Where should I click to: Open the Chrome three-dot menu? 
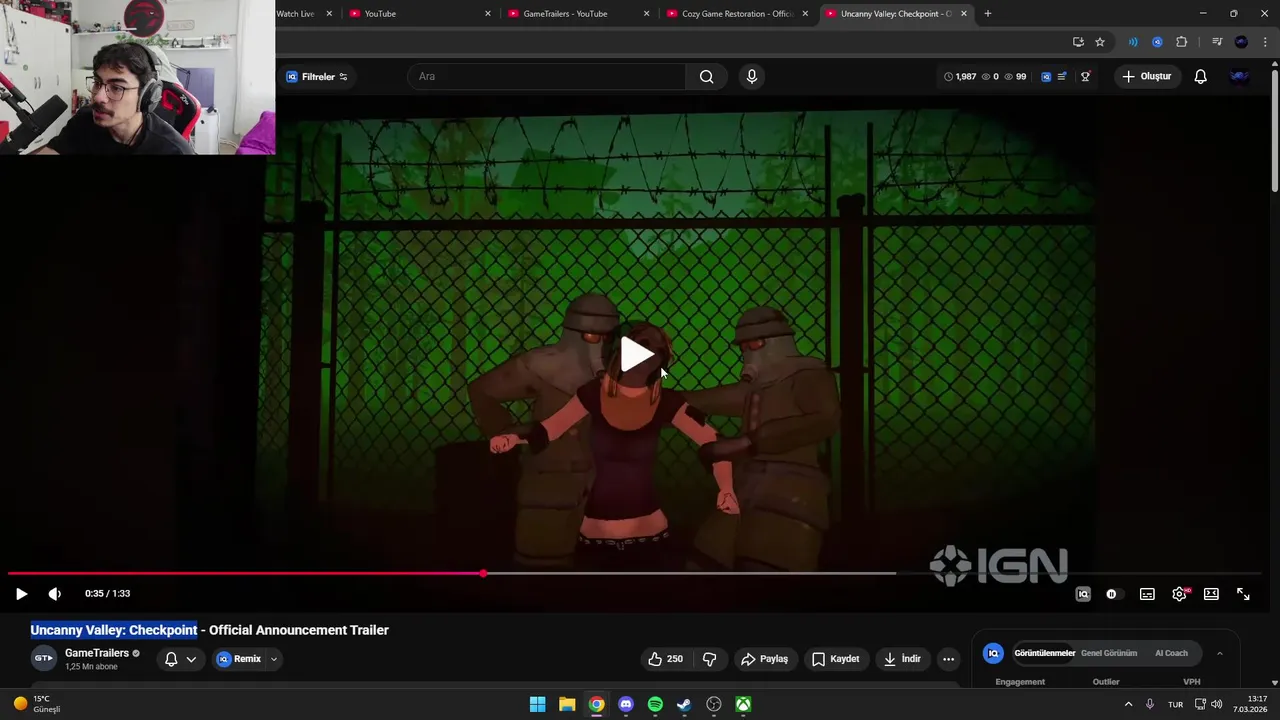tap(1266, 42)
